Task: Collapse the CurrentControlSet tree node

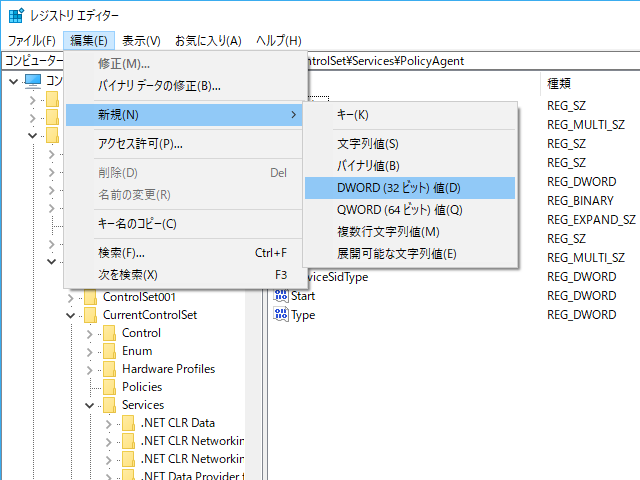Action: pyautogui.click(x=71, y=316)
